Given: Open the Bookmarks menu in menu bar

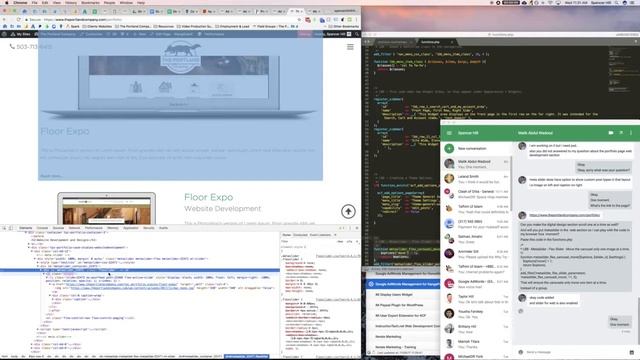Looking at the screenshot, I should tap(90, 2).
